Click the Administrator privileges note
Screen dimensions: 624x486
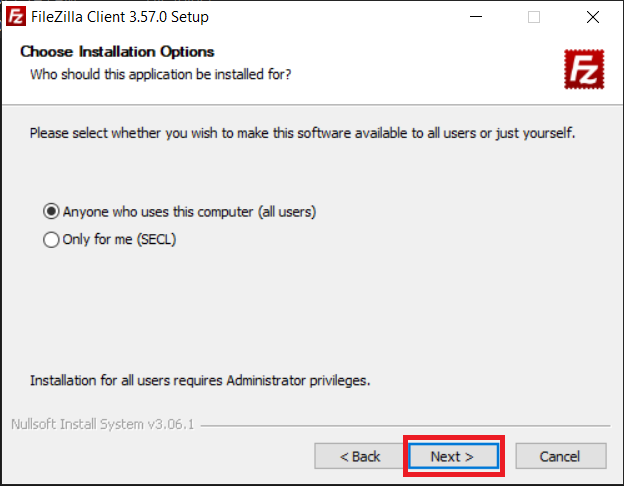[200, 381]
